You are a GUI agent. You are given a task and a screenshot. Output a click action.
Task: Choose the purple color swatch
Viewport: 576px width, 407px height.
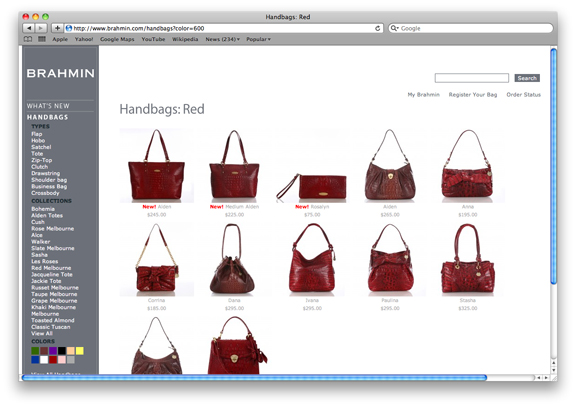click(x=53, y=351)
